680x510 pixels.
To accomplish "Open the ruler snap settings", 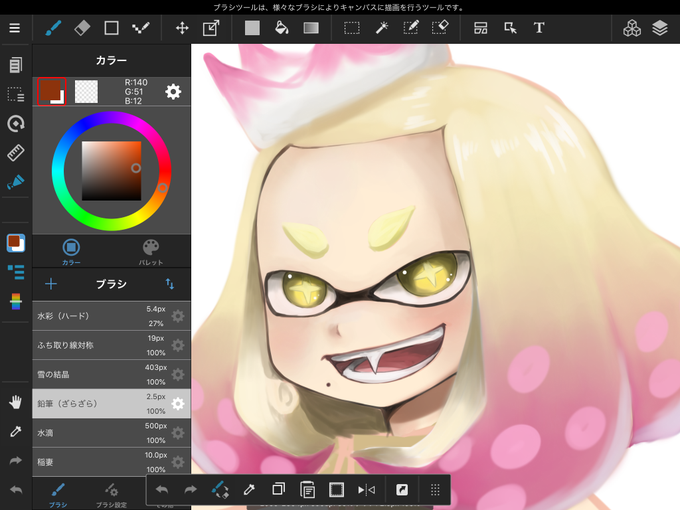I will tap(16, 153).
